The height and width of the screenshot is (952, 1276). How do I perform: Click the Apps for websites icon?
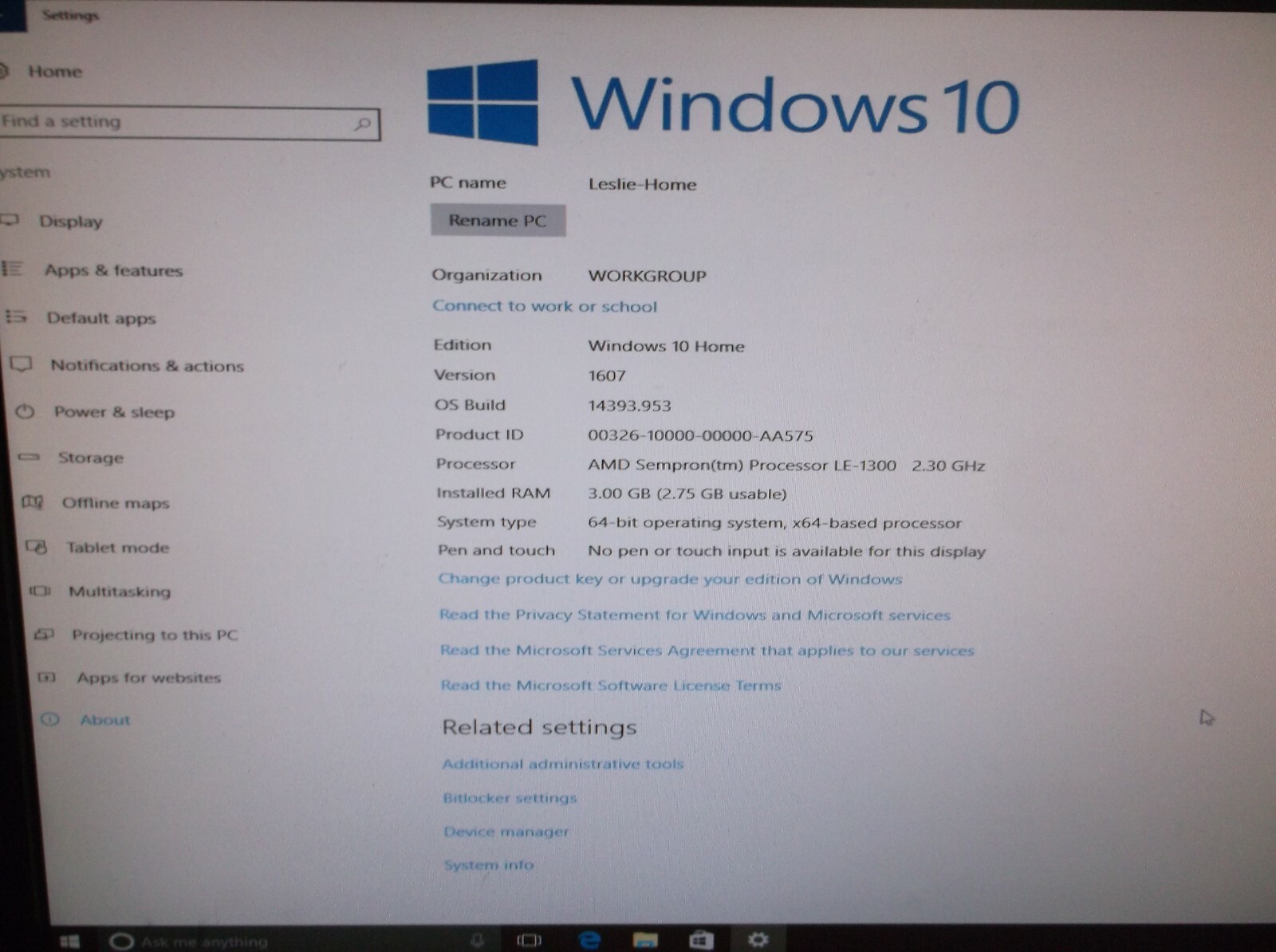coord(47,678)
